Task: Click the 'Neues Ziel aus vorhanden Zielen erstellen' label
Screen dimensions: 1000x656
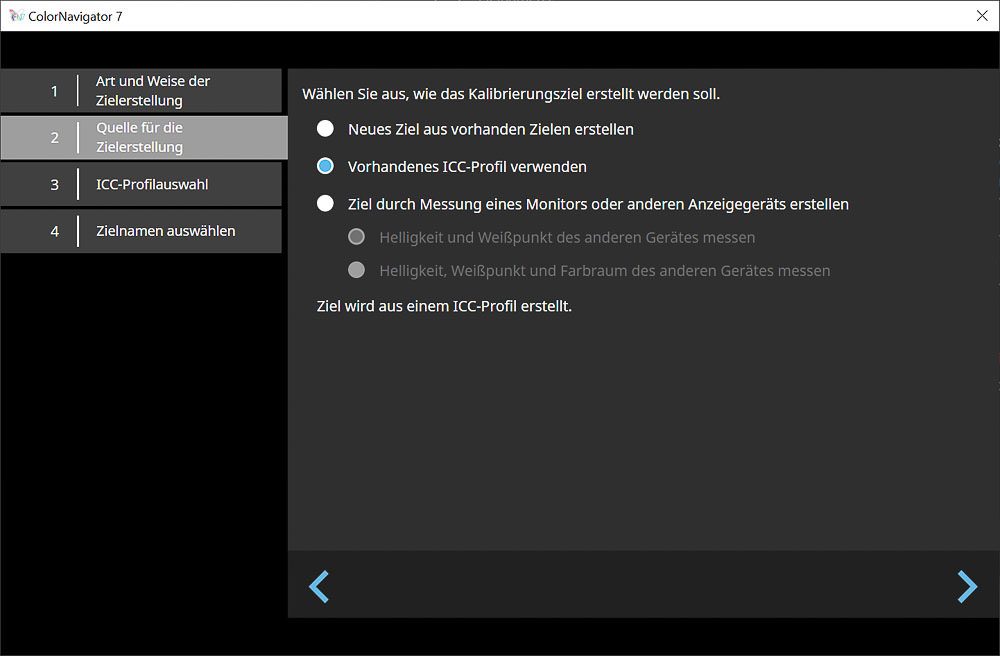Action: 490,129
